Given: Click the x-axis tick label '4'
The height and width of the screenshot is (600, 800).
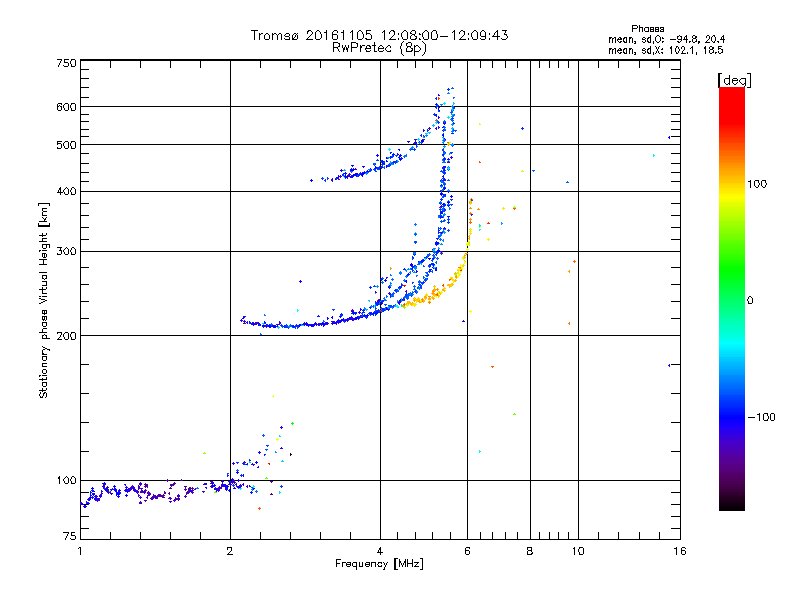Looking at the screenshot, I should 380,551.
